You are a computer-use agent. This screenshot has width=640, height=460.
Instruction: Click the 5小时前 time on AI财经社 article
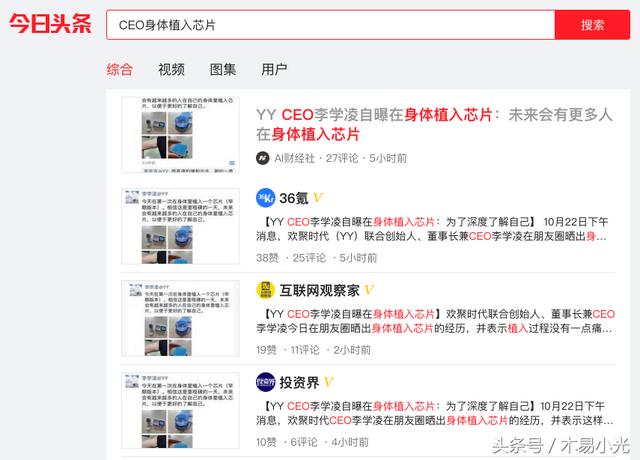click(388, 158)
